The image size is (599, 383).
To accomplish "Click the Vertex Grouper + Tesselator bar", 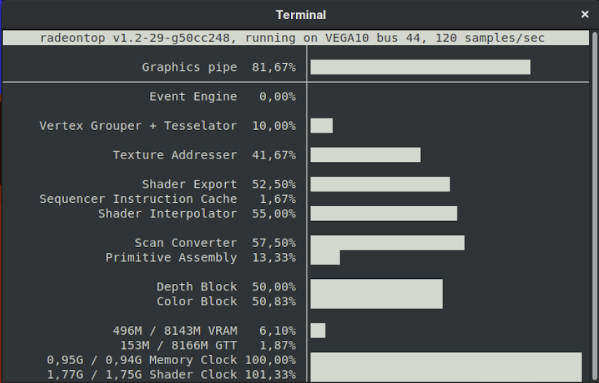I will pyautogui.click(x=322, y=125).
